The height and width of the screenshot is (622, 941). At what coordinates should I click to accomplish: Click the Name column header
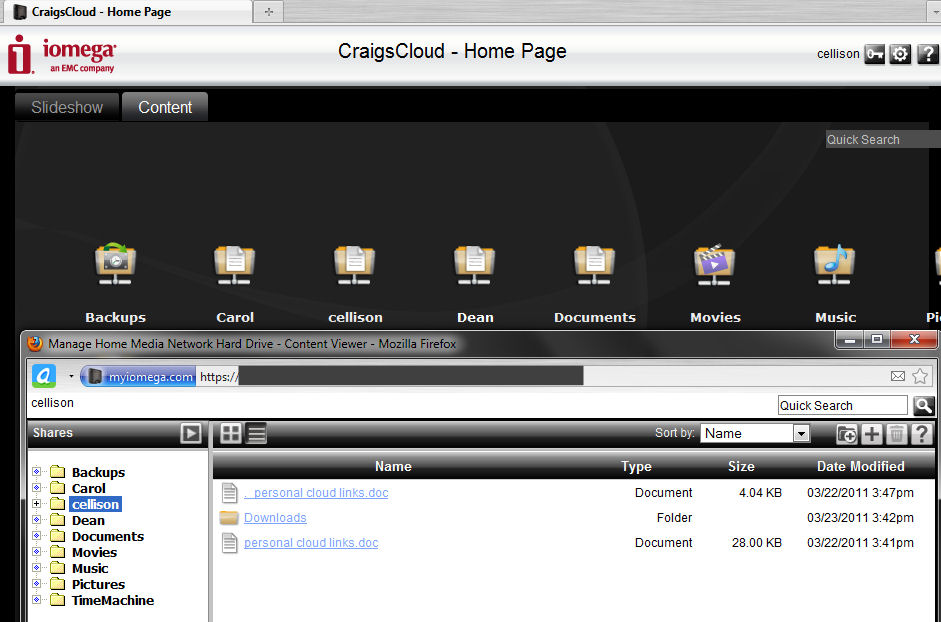tap(393, 466)
